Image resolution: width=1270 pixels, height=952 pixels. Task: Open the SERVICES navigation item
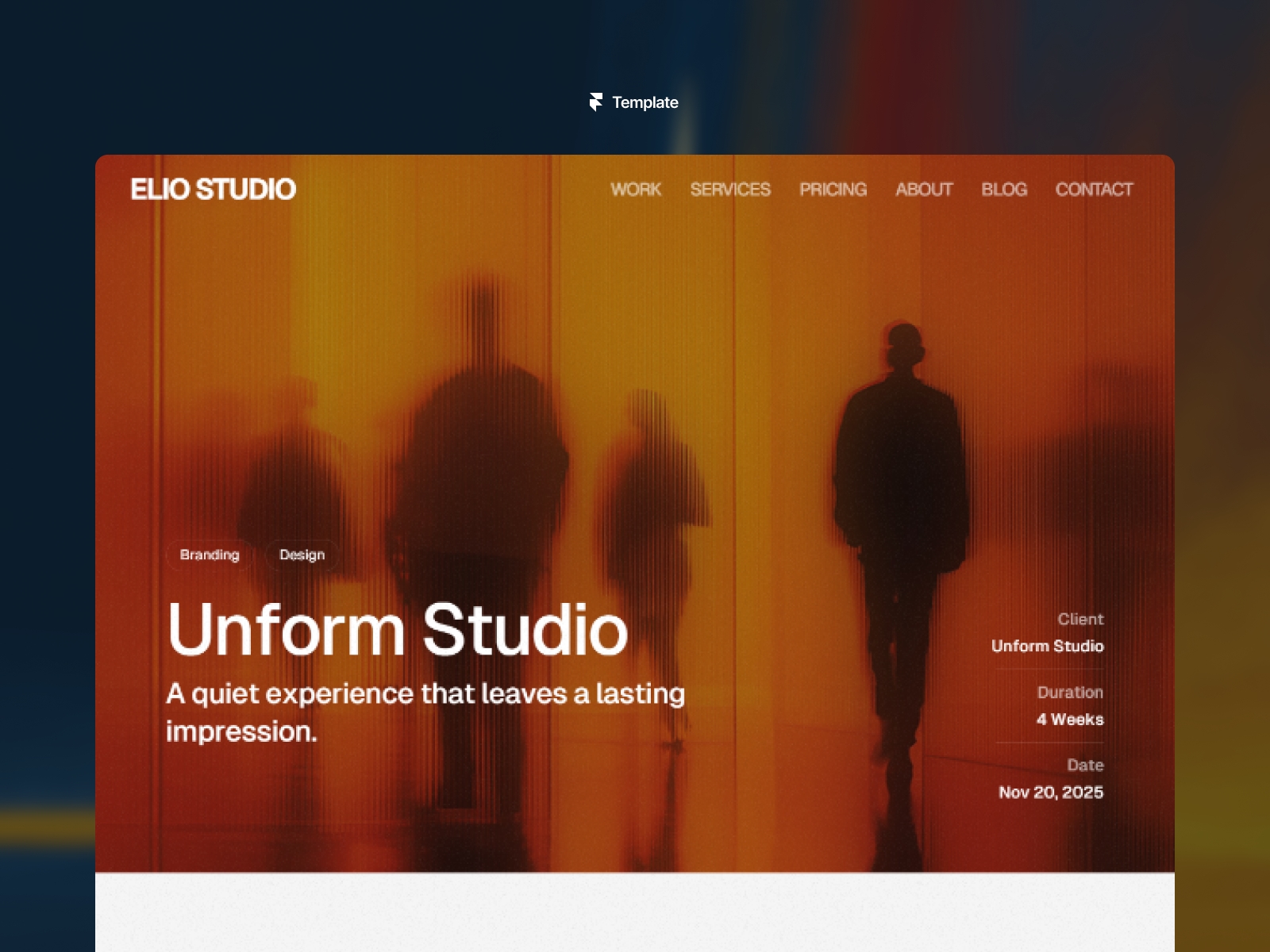730,190
